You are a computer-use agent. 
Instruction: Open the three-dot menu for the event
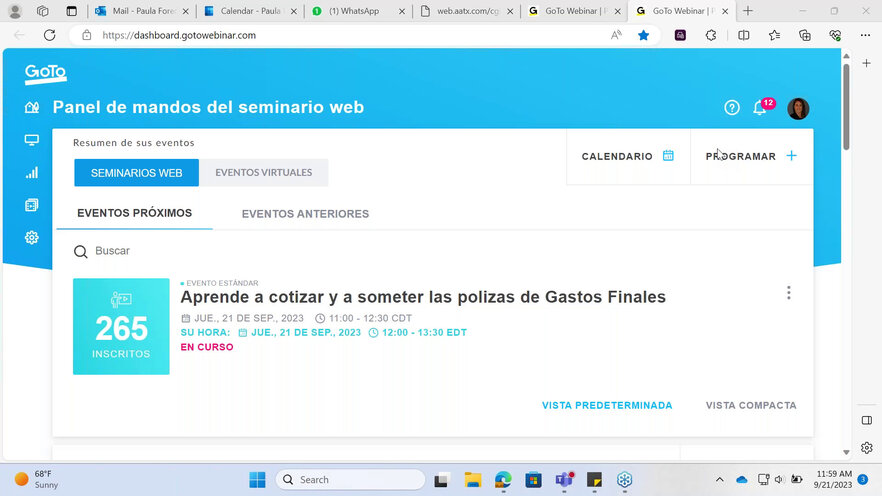[789, 292]
